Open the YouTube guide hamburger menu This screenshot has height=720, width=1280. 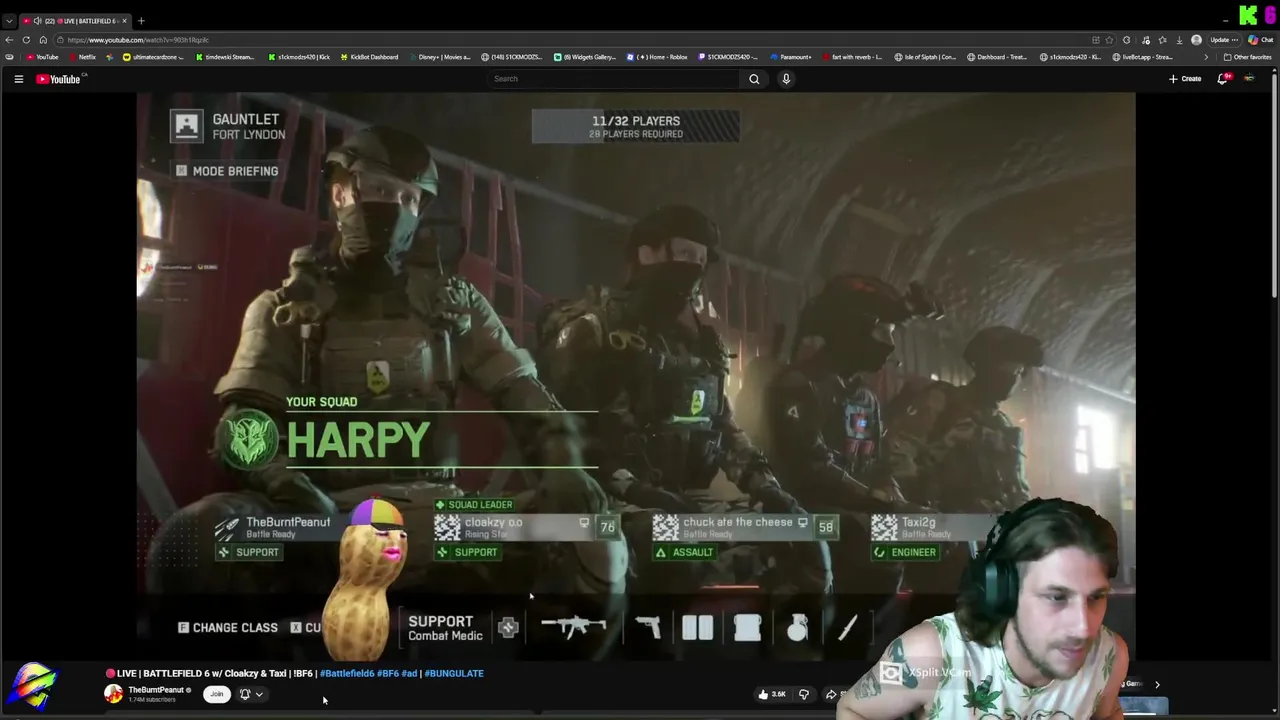pyautogui.click(x=18, y=79)
